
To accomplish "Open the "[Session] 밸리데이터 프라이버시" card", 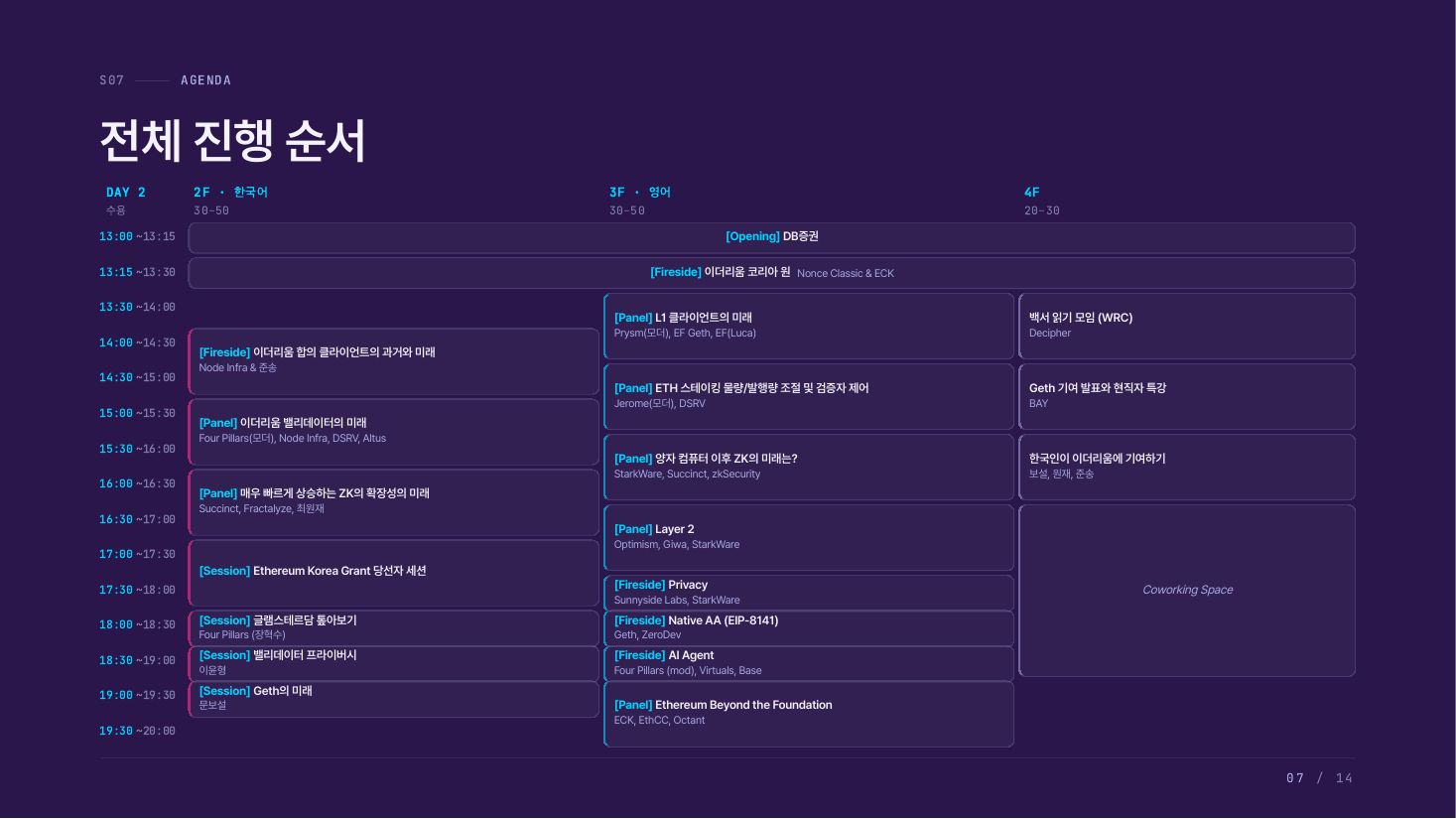I will [x=394, y=663].
